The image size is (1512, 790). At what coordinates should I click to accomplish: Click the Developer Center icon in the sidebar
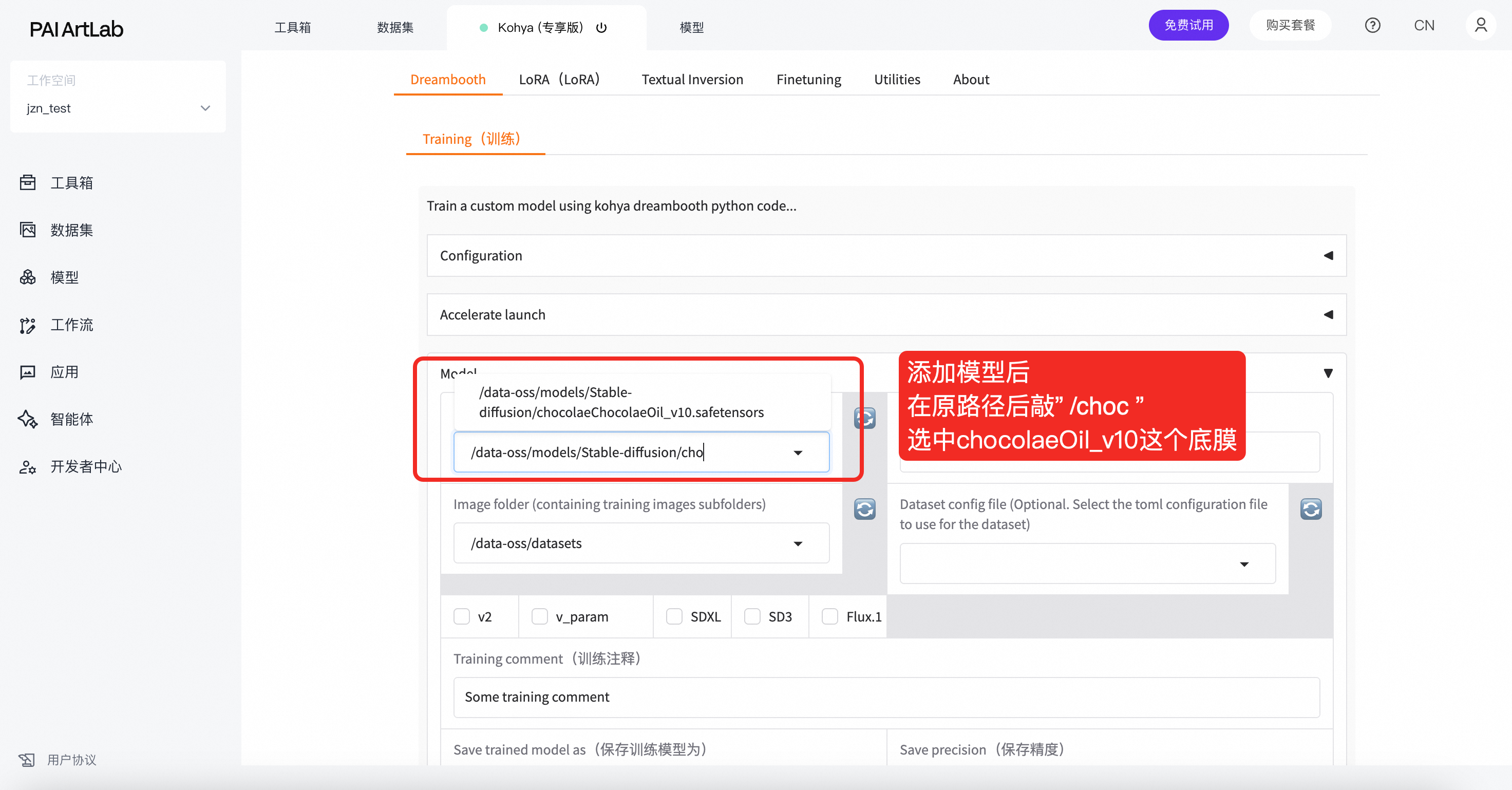pyautogui.click(x=28, y=466)
